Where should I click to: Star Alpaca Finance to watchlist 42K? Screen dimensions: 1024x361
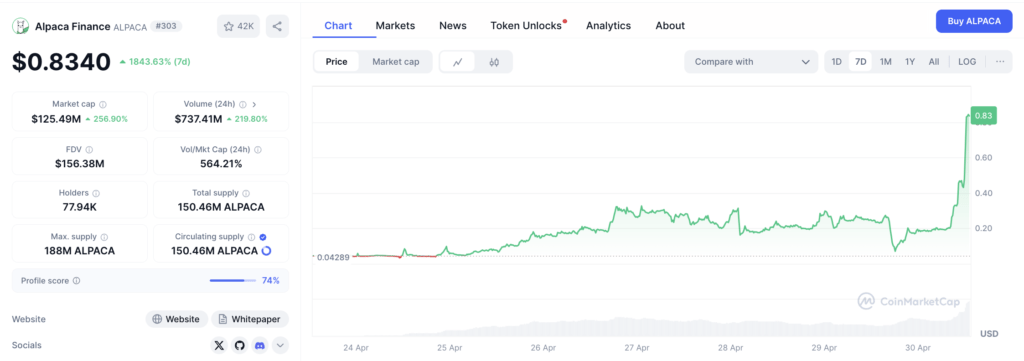click(x=238, y=26)
